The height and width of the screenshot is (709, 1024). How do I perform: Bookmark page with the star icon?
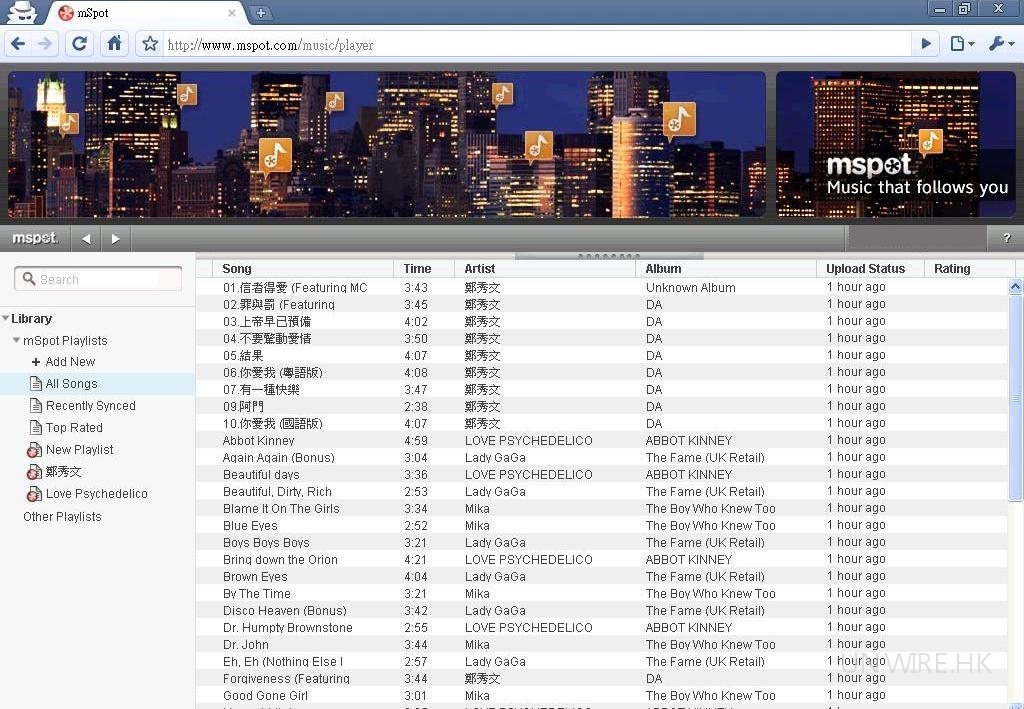(150, 44)
